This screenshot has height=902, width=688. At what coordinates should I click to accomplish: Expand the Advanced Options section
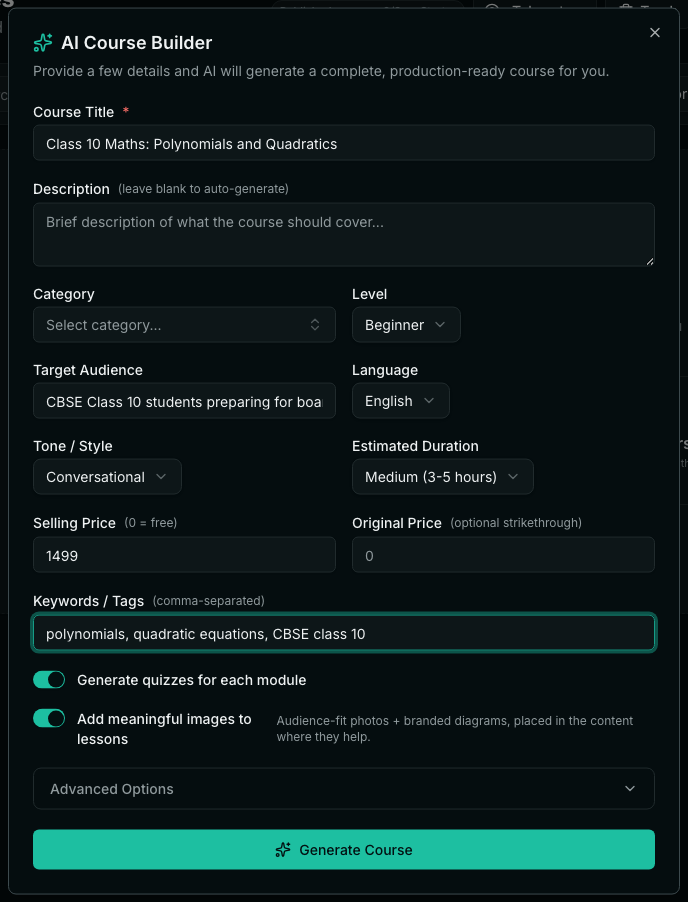tap(344, 789)
